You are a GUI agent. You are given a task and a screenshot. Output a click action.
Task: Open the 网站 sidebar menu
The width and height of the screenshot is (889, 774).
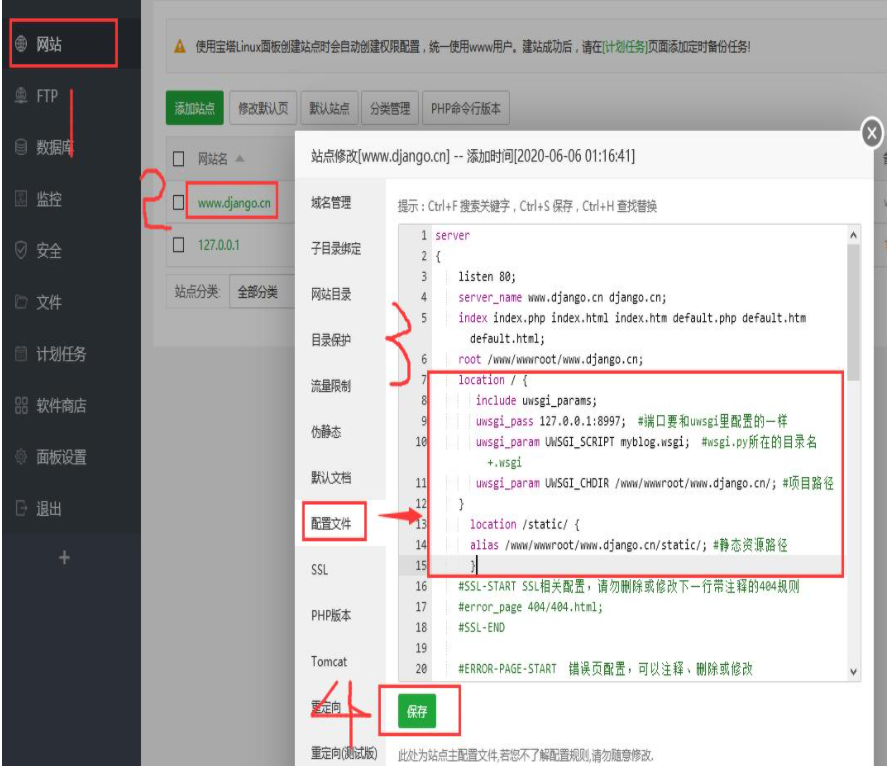point(49,44)
